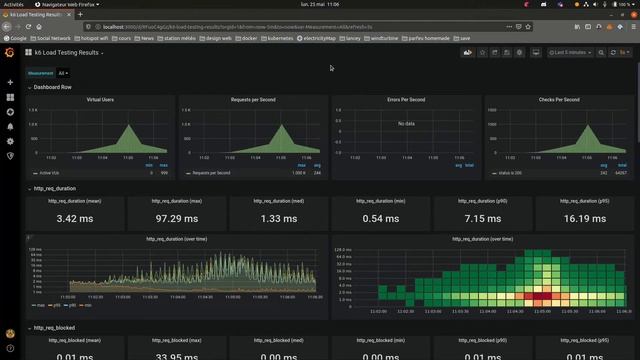Click the Share dashboard icon
Image resolution: width=640 pixels, height=360 pixels.
(x=495, y=53)
